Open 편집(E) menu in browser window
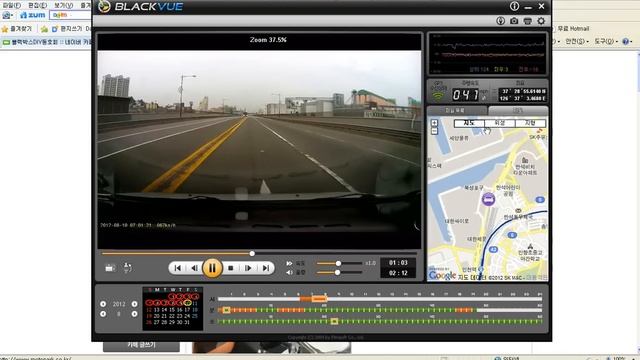640x360 pixels. [x=38, y=5]
